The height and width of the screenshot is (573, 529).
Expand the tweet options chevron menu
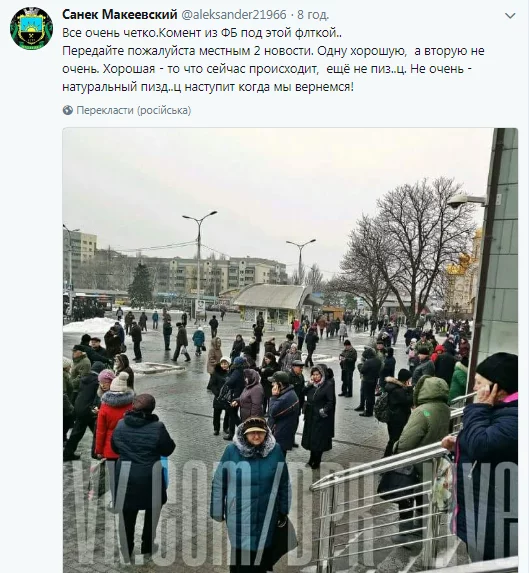click(x=510, y=16)
